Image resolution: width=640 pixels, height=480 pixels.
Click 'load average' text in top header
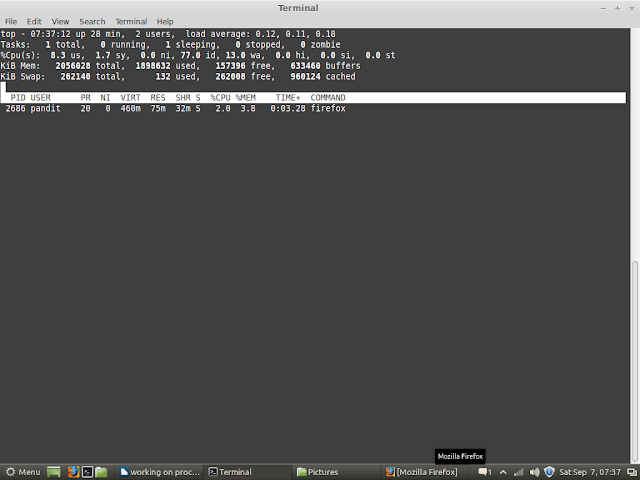tap(218, 34)
